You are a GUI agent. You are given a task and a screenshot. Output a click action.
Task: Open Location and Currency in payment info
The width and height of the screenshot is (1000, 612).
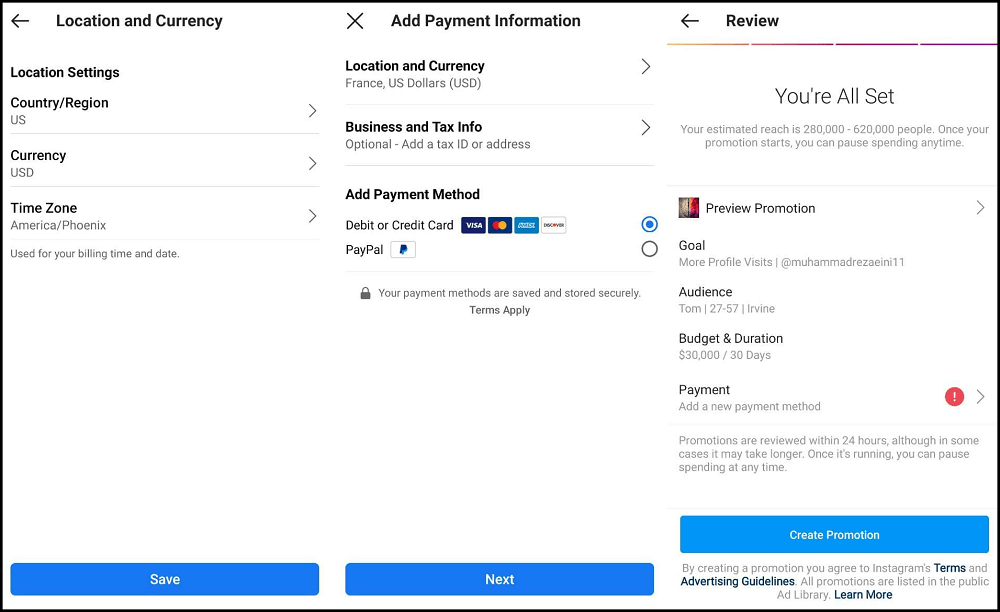click(x=498, y=74)
